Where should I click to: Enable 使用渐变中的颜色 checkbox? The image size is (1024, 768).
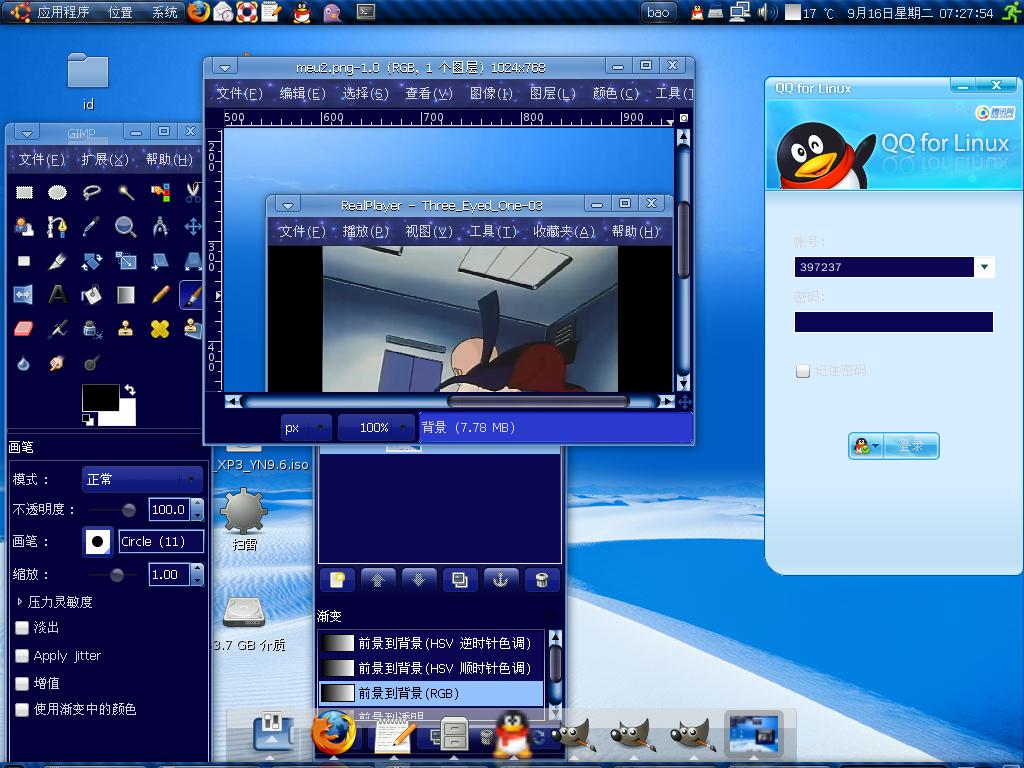click(22, 709)
